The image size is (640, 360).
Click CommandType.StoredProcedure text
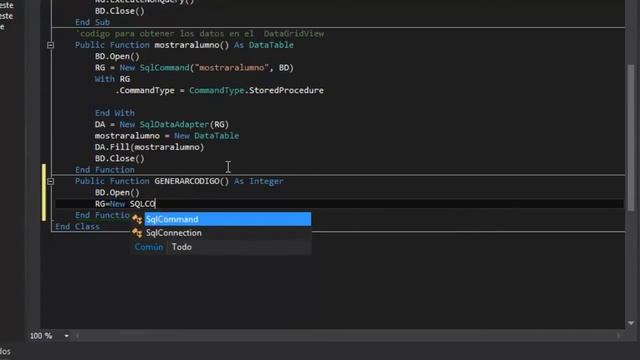[256, 90]
